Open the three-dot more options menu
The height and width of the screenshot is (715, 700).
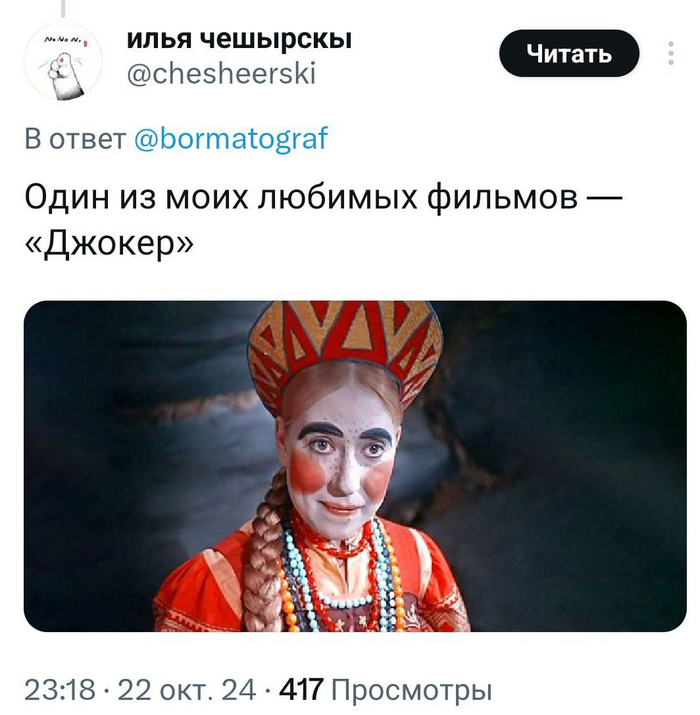click(x=670, y=53)
